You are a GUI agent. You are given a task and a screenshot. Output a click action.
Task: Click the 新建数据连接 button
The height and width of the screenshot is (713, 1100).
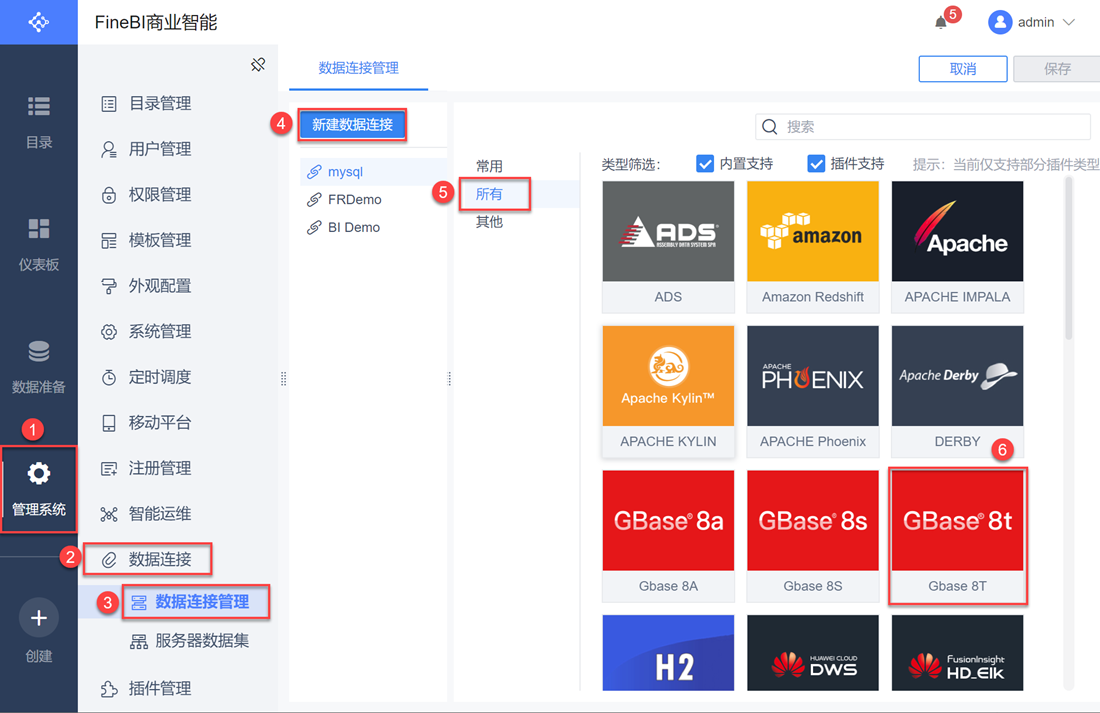point(352,125)
